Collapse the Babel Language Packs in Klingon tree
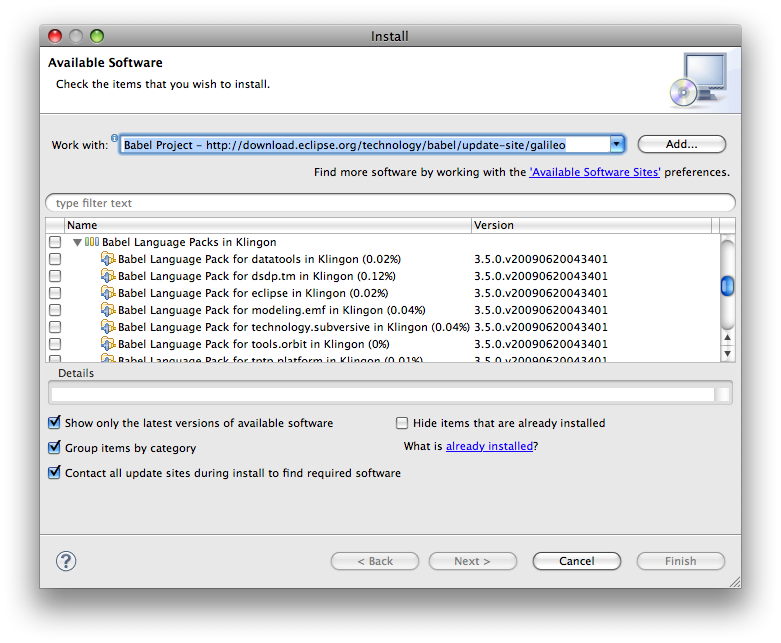Image resolution: width=781 pixels, height=643 pixels. 77,243
